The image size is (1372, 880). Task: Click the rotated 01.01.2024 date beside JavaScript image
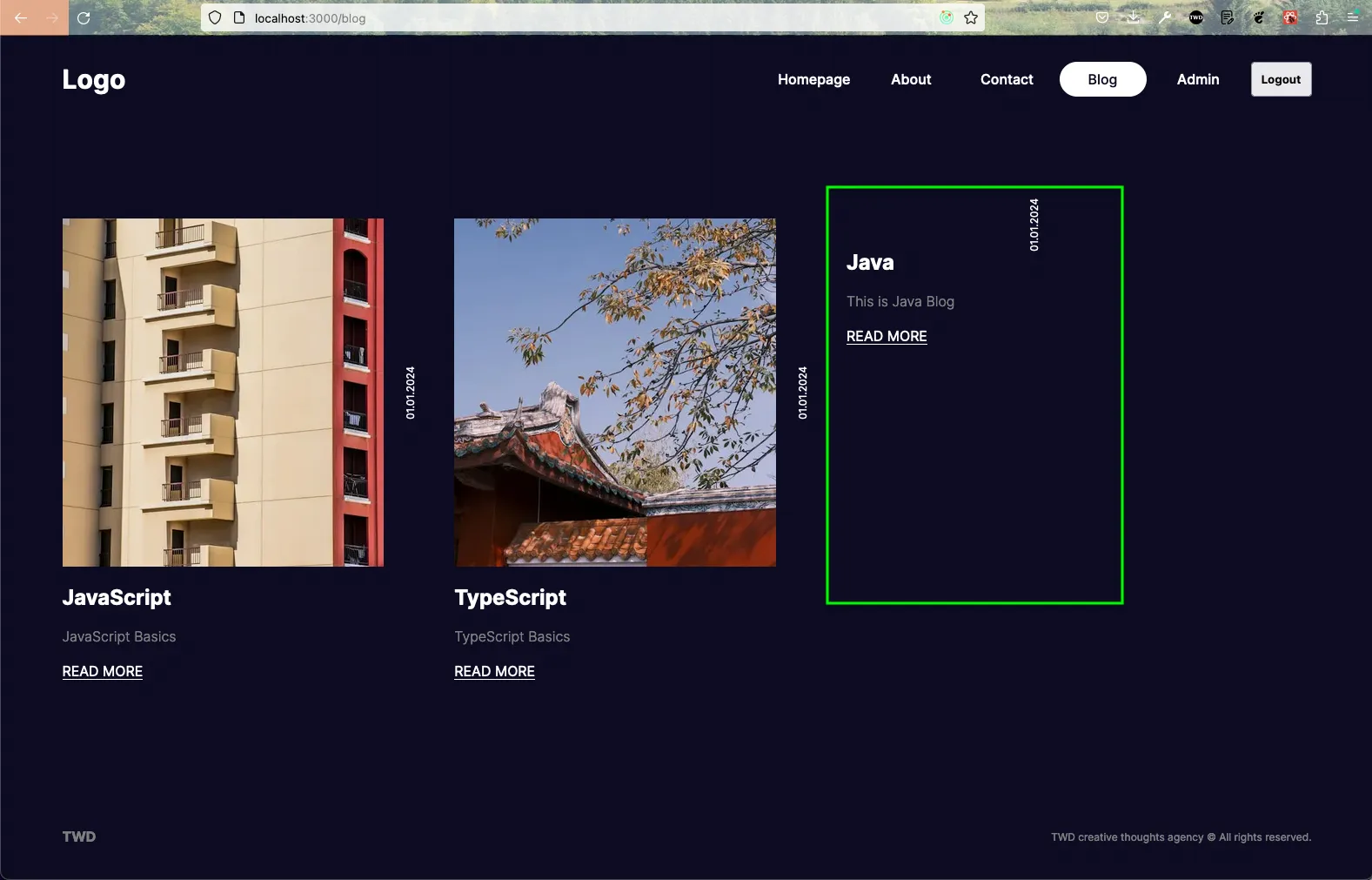(411, 393)
